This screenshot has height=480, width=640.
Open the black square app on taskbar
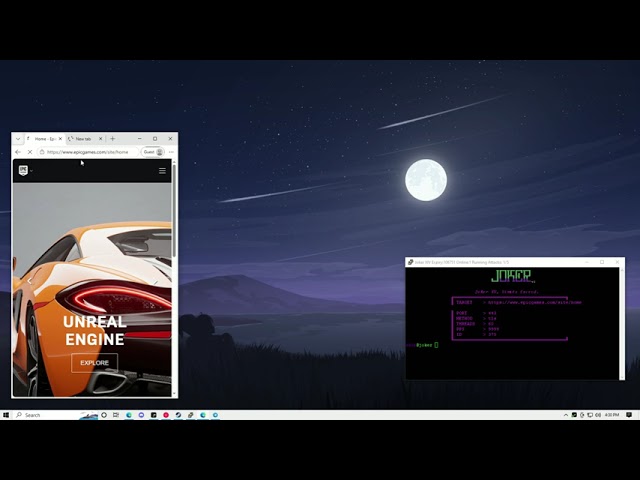(153, 415)
